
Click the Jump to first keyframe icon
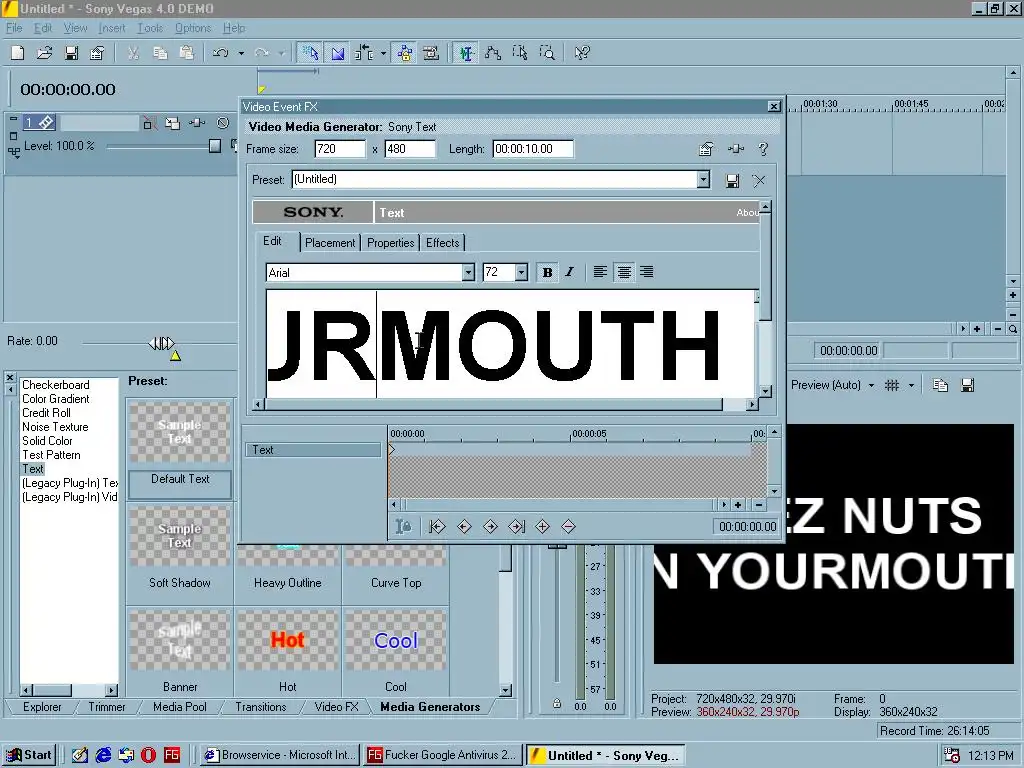coord(437,526)
